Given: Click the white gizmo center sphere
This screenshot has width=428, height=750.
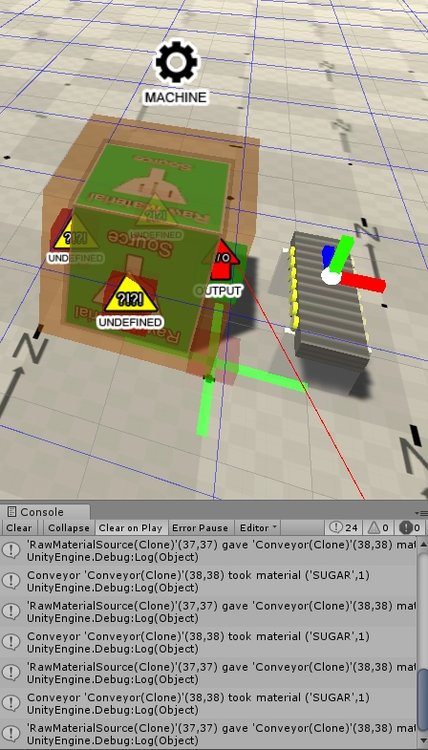Looking at the screenshot, I should click(x=329, y=276).
